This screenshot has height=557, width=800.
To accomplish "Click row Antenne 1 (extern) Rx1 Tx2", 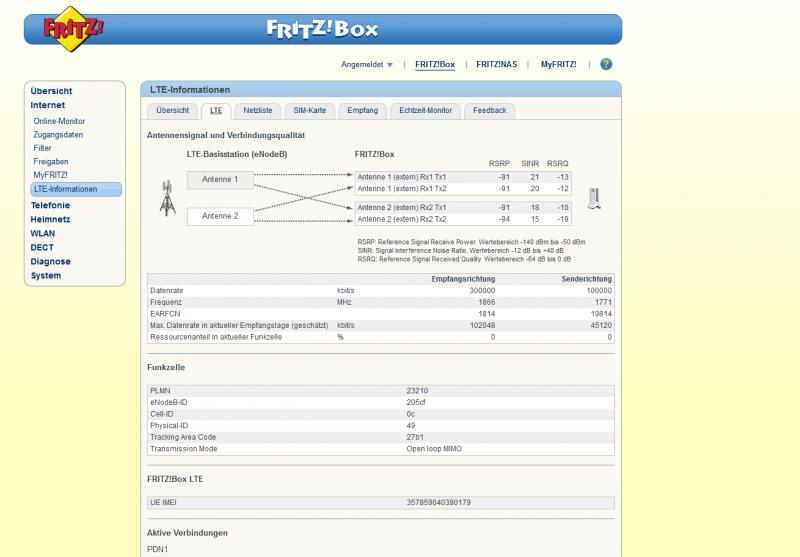I will (x=463, y=189).
